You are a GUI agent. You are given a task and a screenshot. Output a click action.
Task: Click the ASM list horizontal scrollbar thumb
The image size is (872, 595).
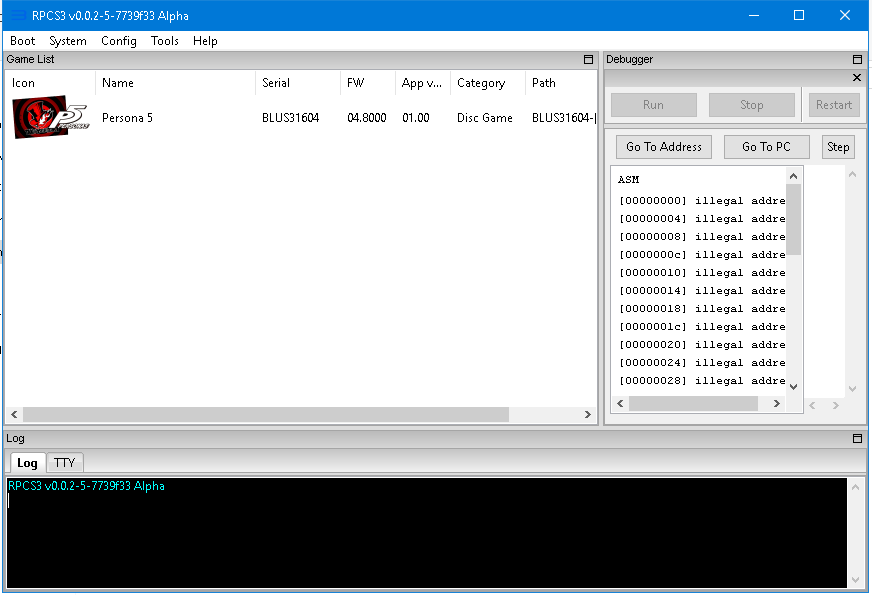pos(693,404)
